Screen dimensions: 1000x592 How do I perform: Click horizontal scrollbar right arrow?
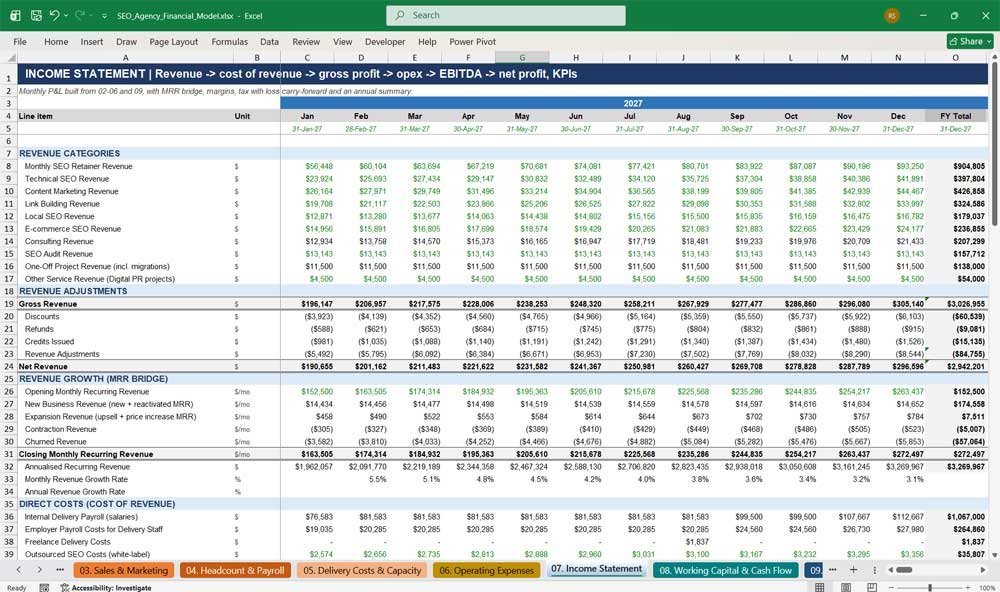click(983, 570)
